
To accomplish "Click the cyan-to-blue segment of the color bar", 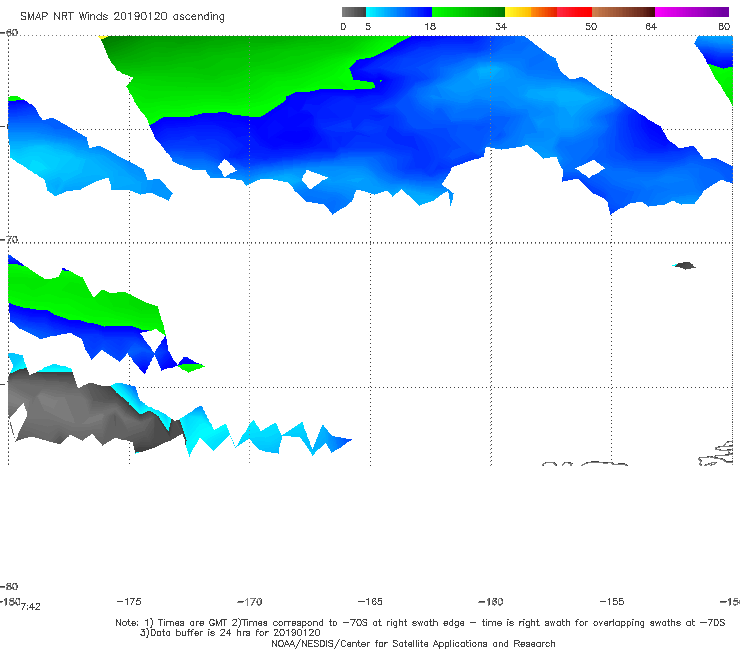I will (399, 12).
